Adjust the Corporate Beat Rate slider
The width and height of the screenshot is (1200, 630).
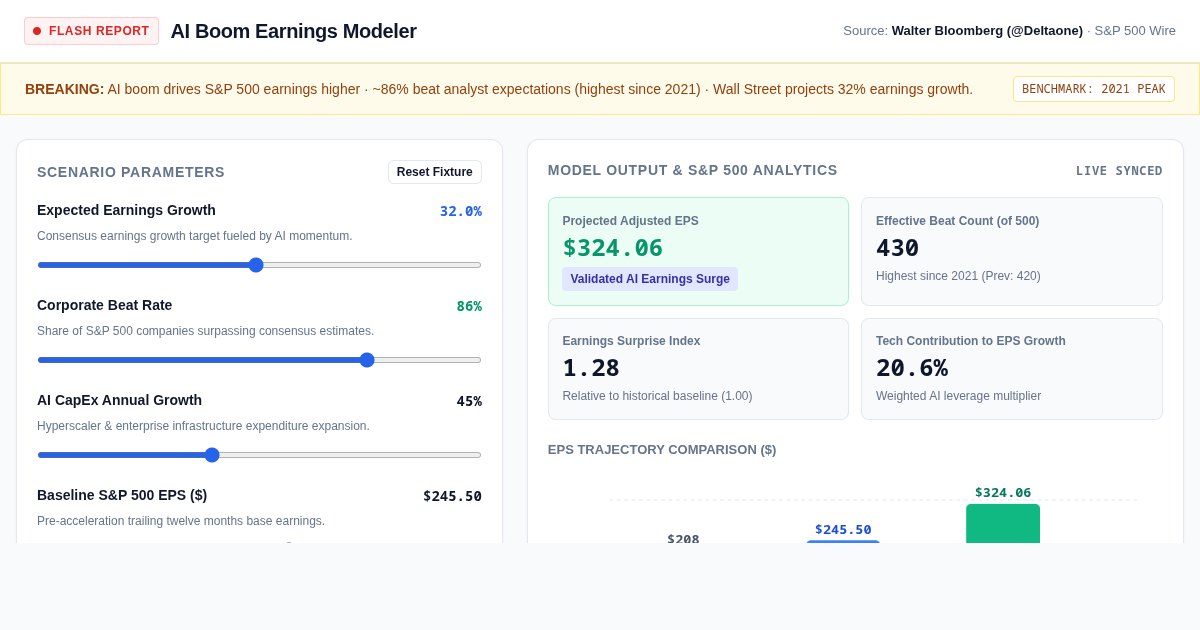coord(259,360)
